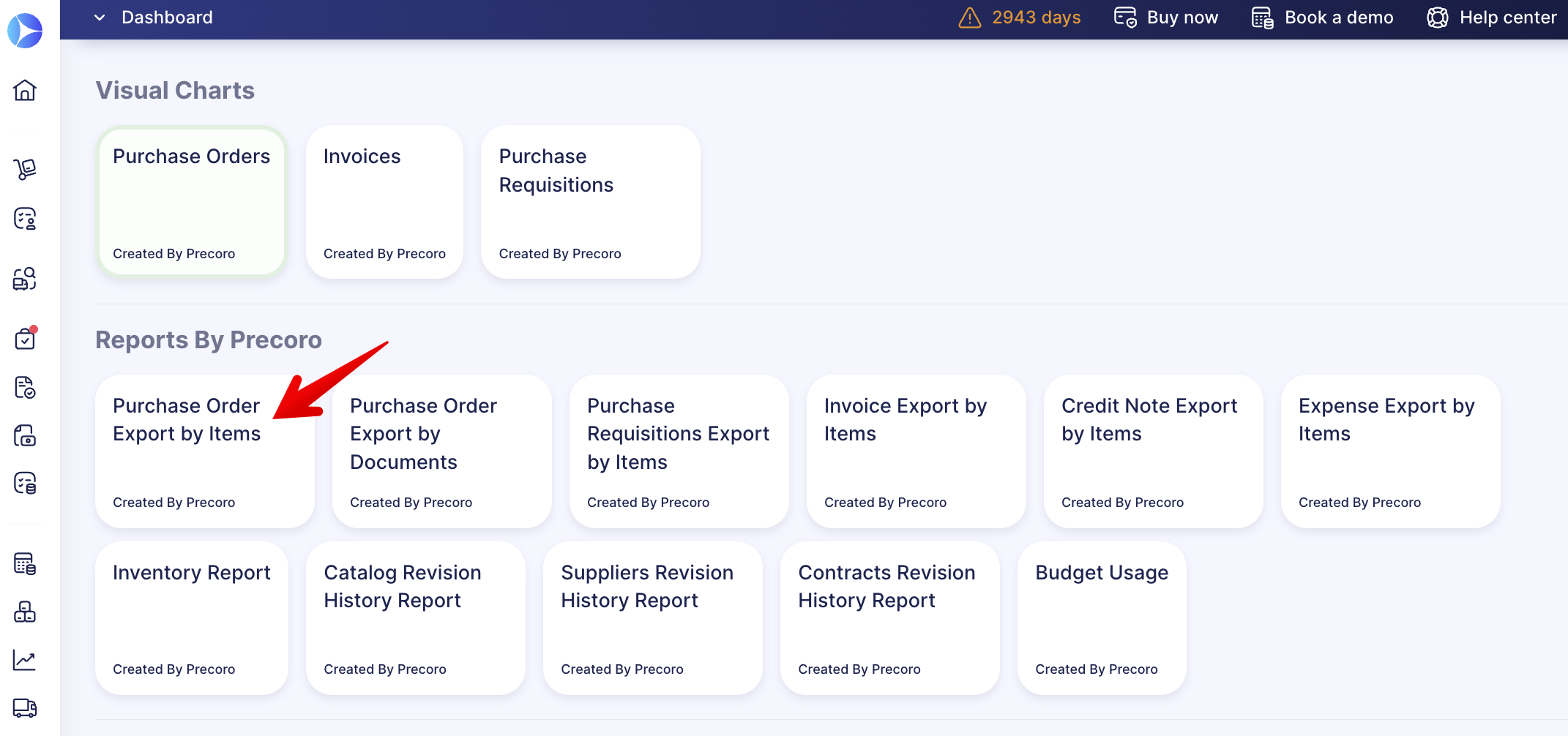Click the credit card Buy now icon
The image size is (1568, 736).
(1125, 18)
